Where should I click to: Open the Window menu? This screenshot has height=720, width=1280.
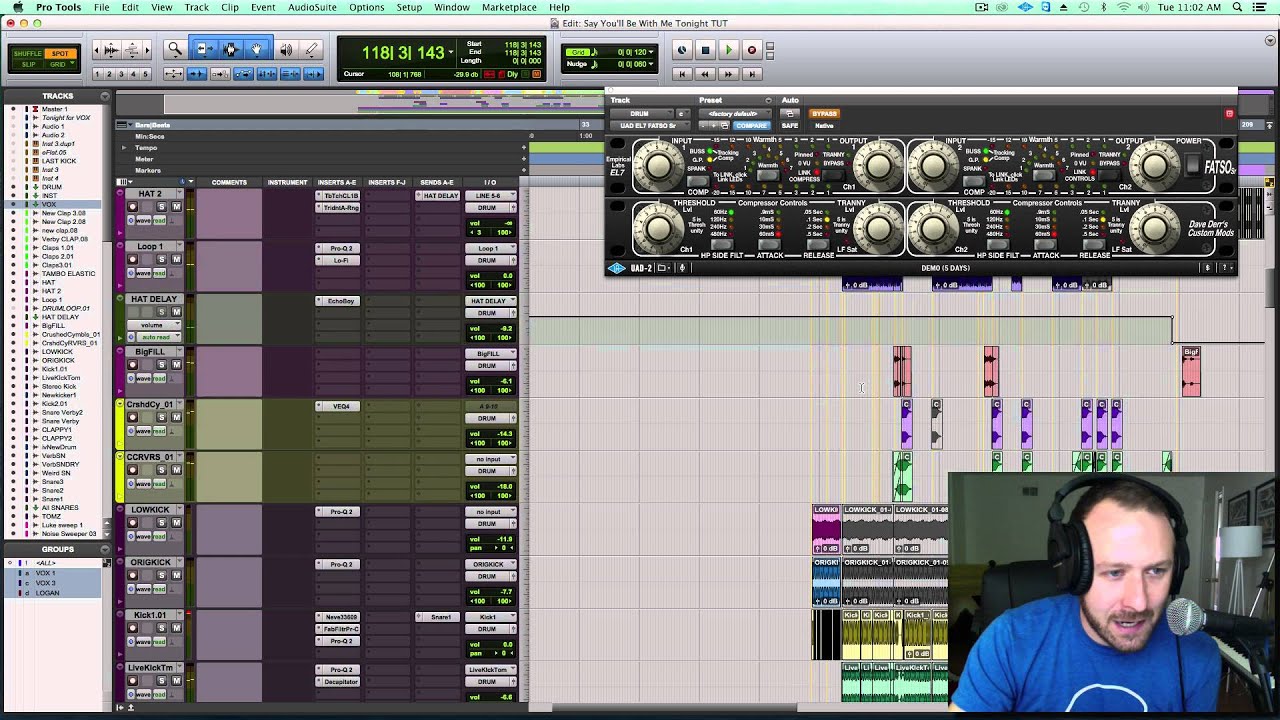[x=452, y=7]
